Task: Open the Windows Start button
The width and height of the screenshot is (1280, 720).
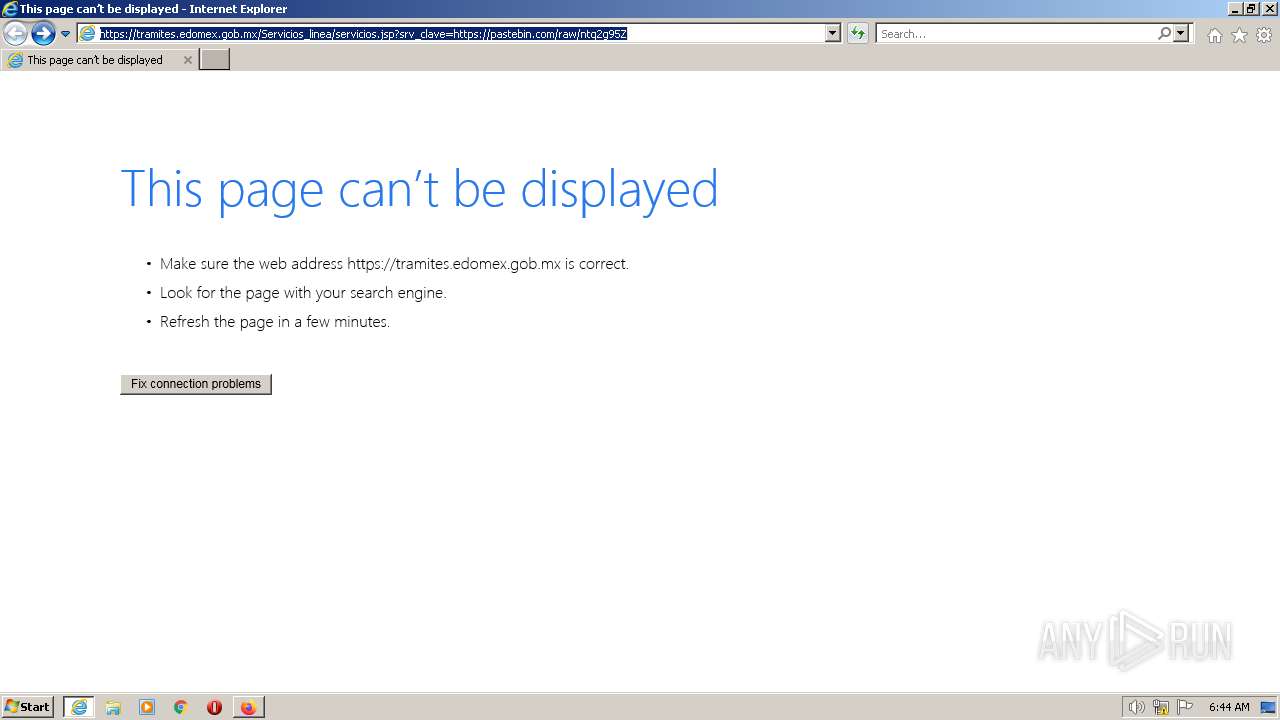Action: [28, 706]
